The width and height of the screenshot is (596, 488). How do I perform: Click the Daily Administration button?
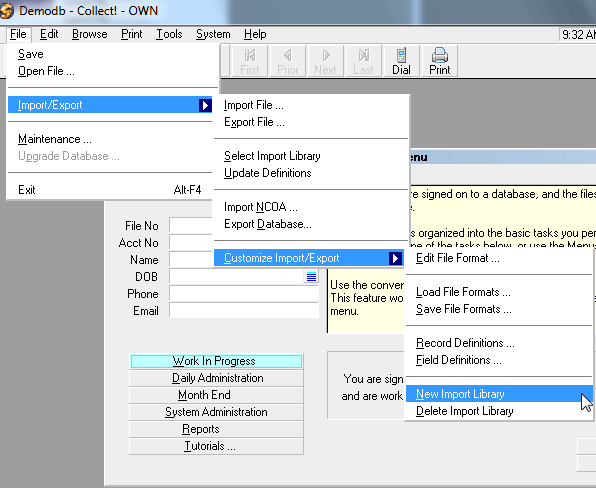coord(216,378)
